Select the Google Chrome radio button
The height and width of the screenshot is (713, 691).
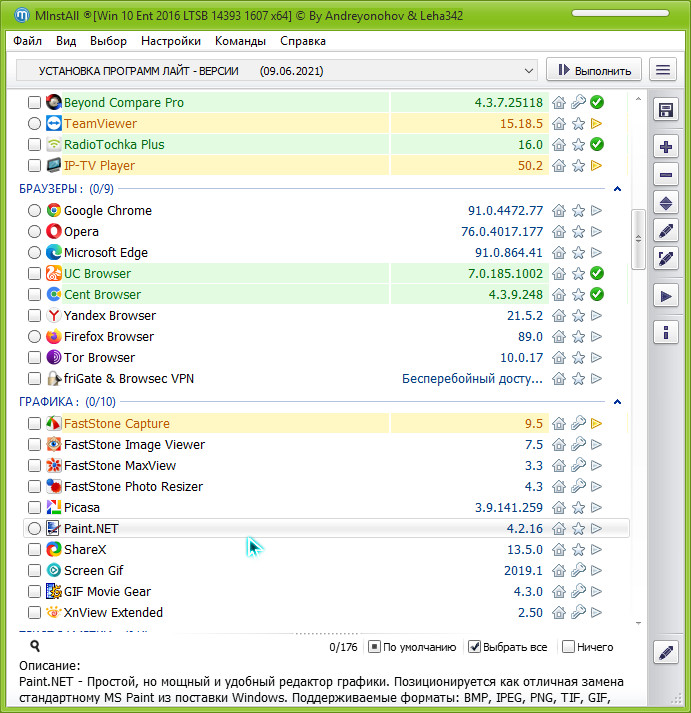coord(35,211)
